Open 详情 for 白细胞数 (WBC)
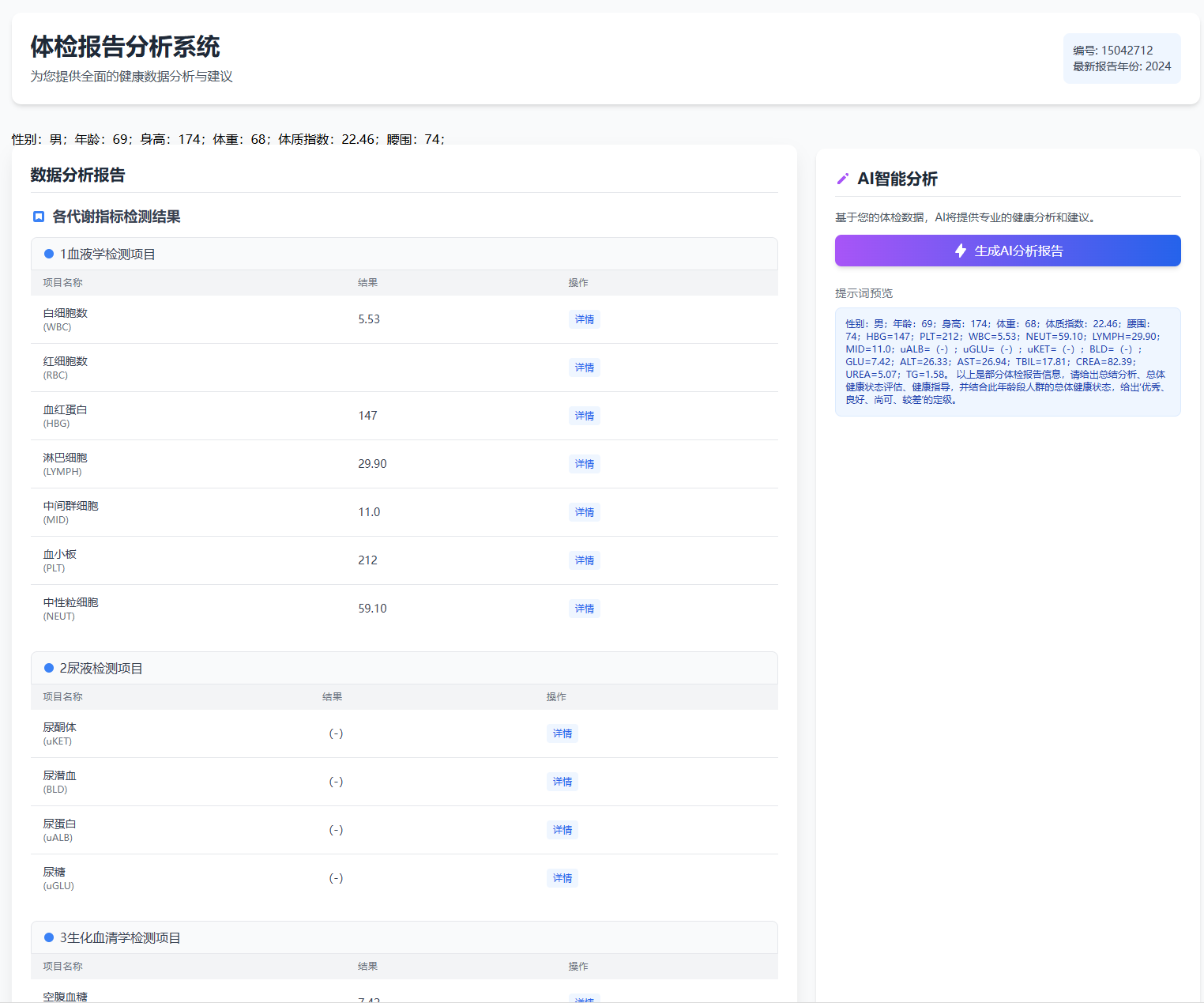 [584, 319]
